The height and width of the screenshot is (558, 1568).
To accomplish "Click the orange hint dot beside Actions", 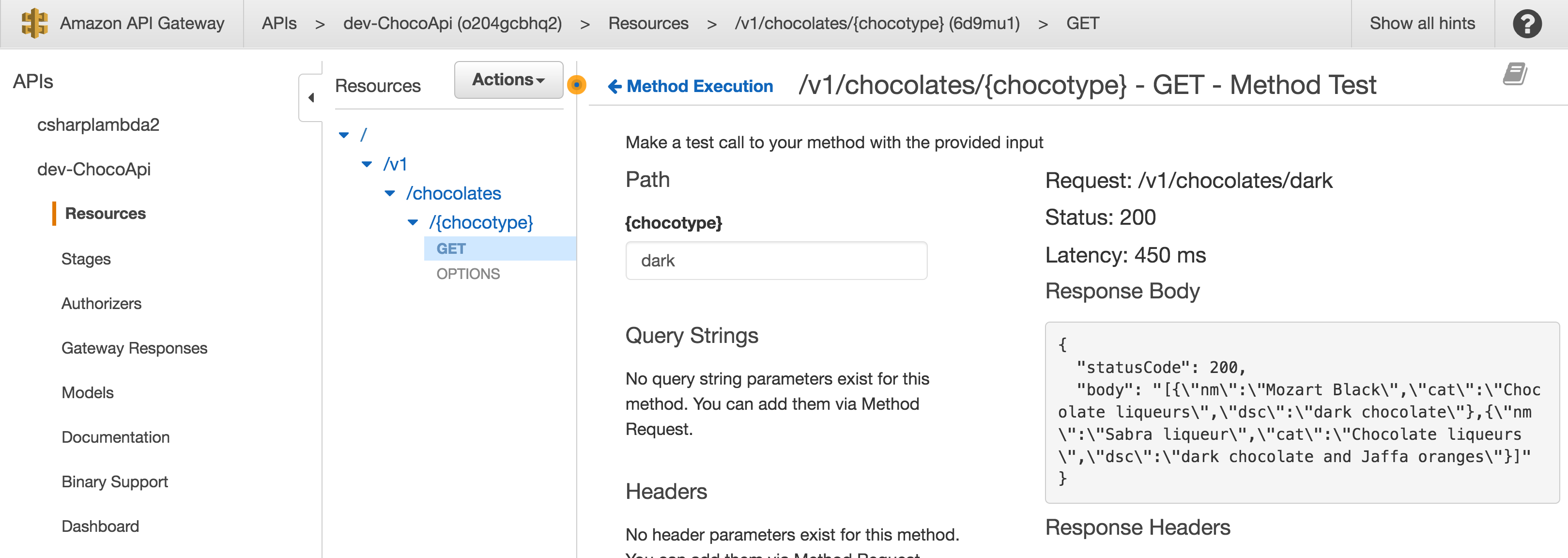I will point(576,85).
